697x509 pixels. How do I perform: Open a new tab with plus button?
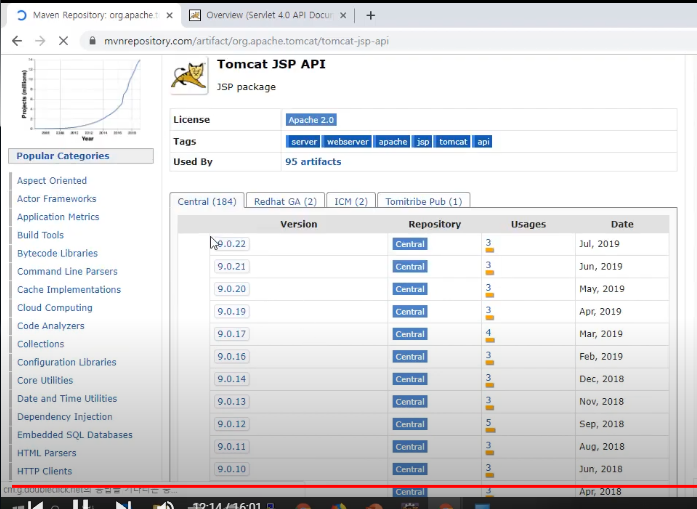[370, 16]
